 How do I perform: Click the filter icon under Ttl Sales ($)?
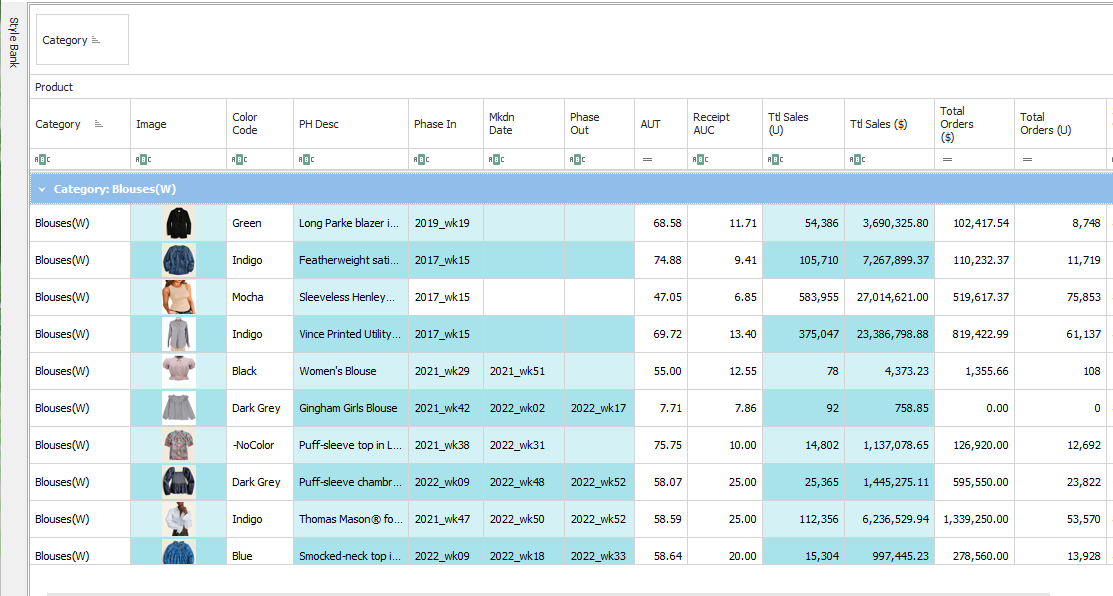click(x=856, y=159)
